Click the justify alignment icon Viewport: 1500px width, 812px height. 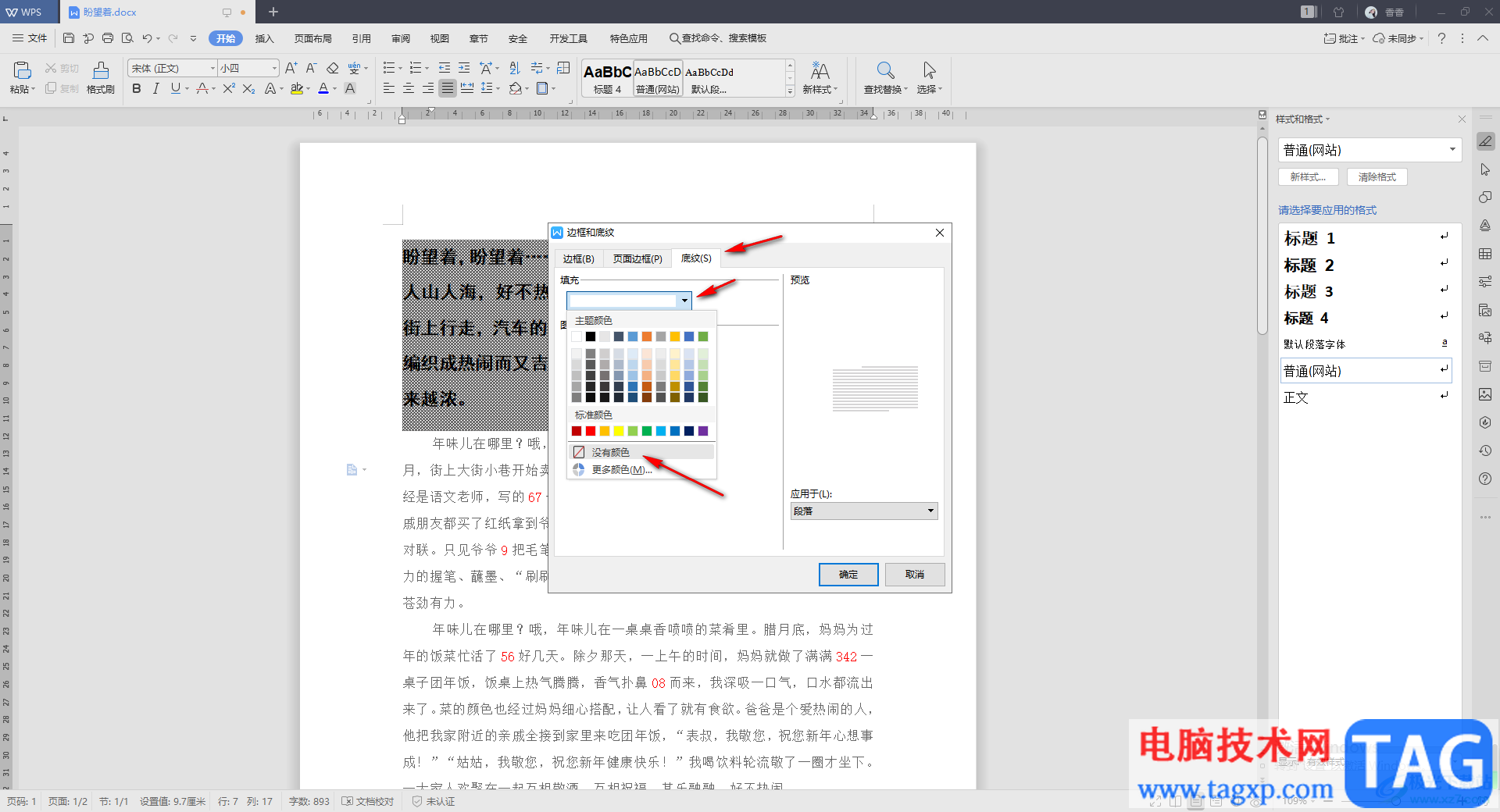tap(447, 89)
